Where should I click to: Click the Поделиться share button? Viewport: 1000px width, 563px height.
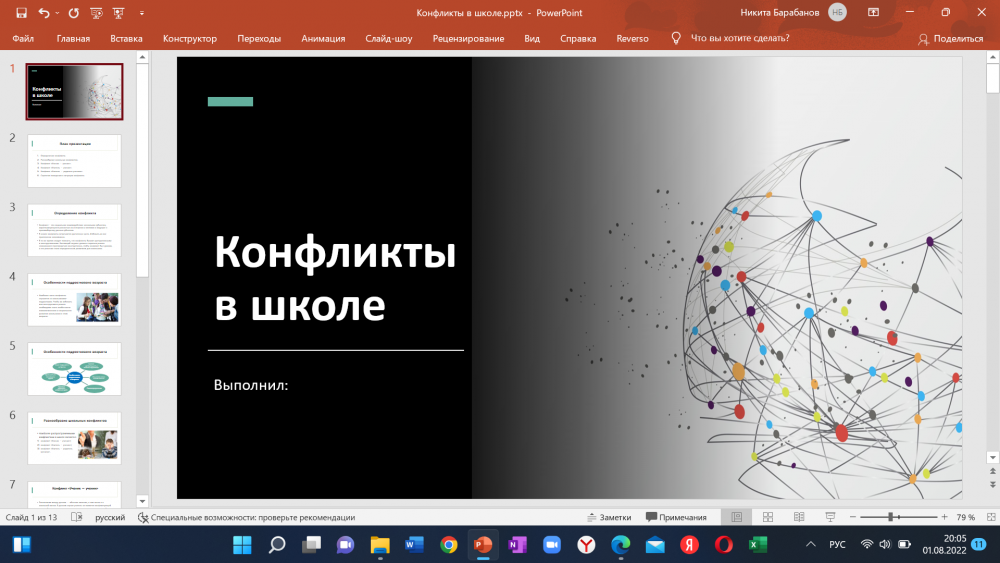click(x=950, y=38)
